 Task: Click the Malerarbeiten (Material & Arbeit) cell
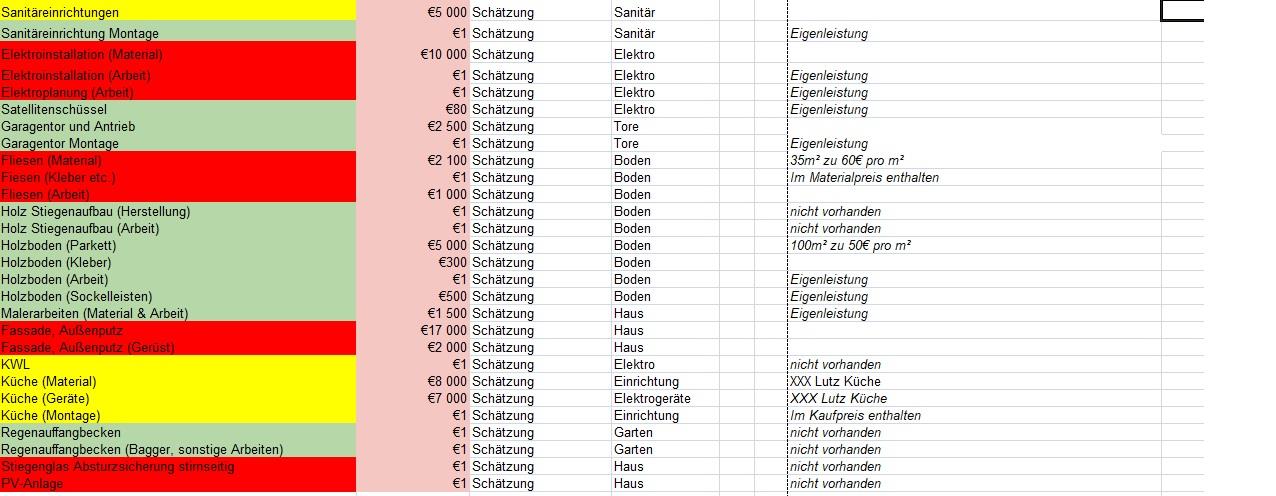pyautogui.click(x=178, y=313)
